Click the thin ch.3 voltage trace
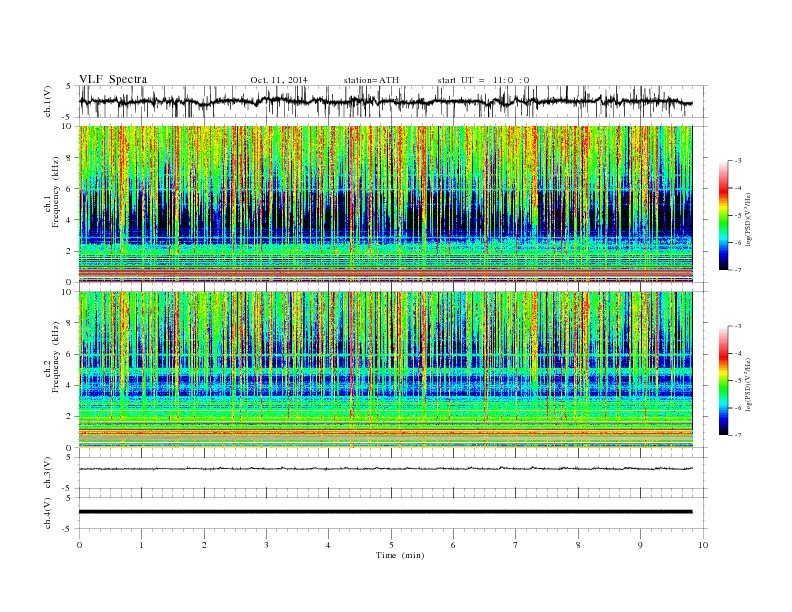This screenshot has width=792, height=612. (x=385, y=469)
